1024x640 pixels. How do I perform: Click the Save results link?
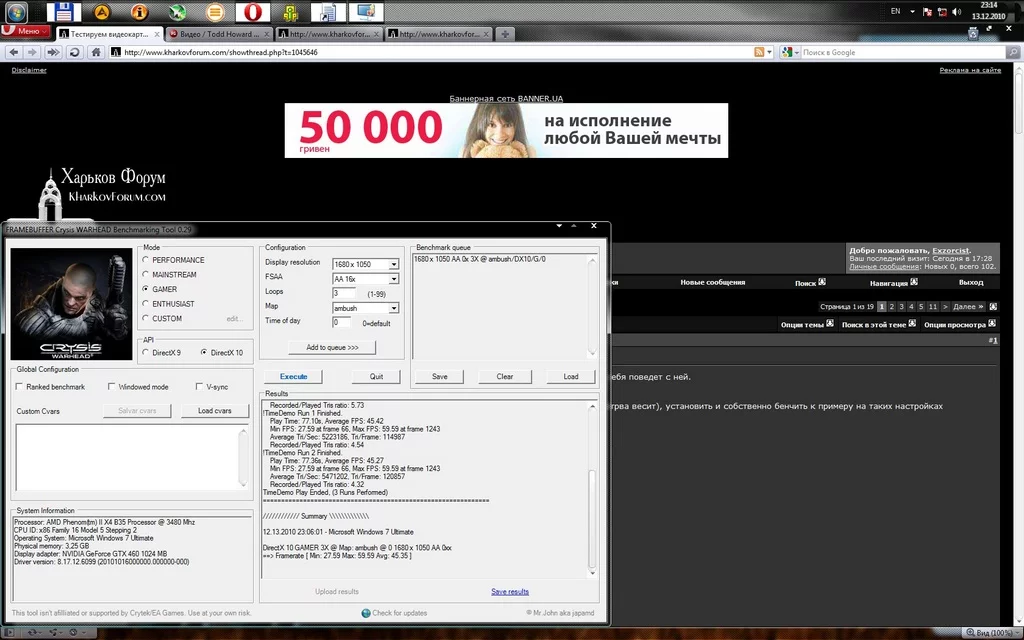pos(510,592)
